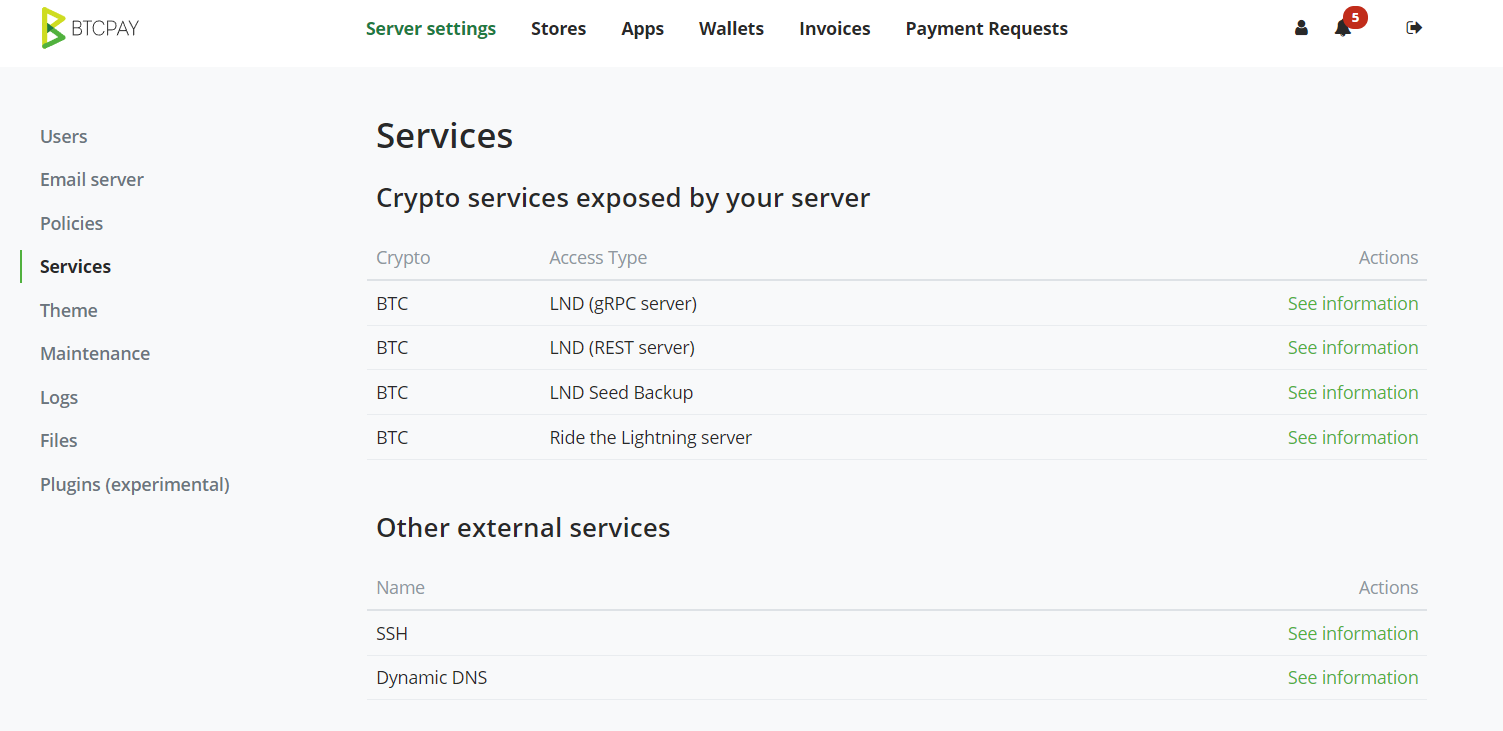The width and height of the screenshot is (1503, 731).
Task: Click the Crypto column header
Action: (x=403, y=257)
